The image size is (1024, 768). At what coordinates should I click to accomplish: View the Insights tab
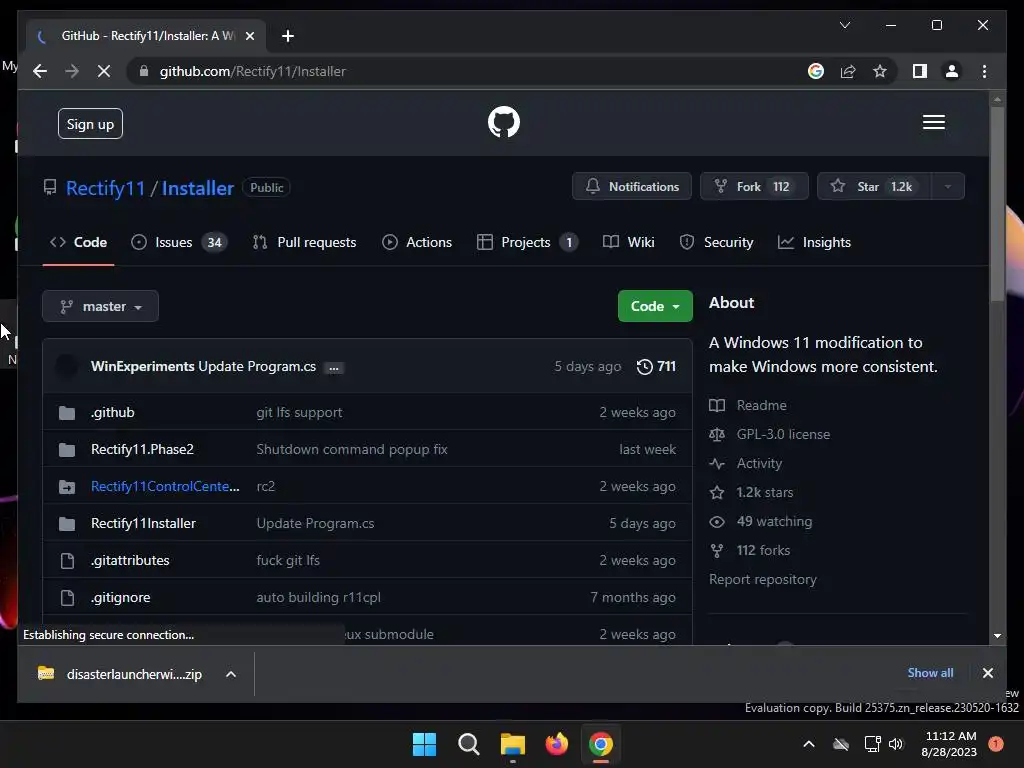point(814,242)
